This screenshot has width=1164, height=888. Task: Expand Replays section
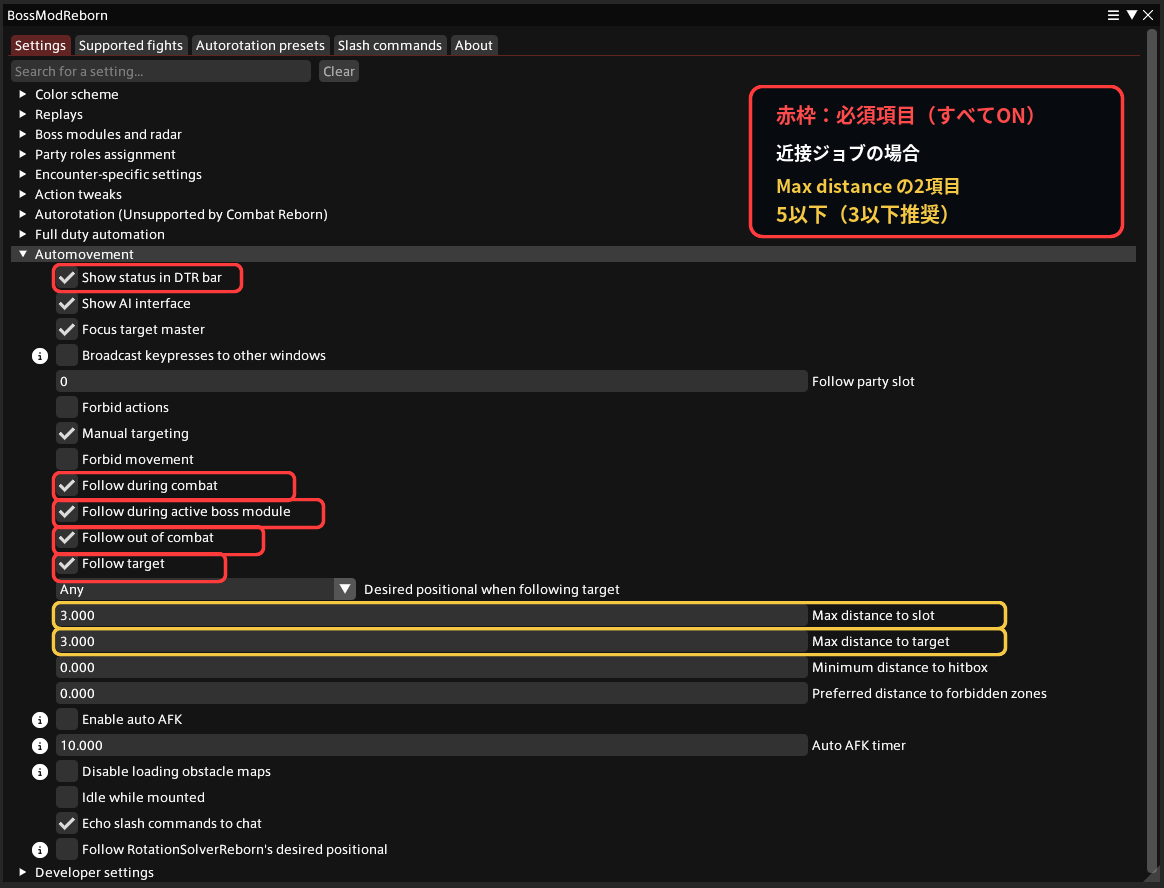point(22,114)
